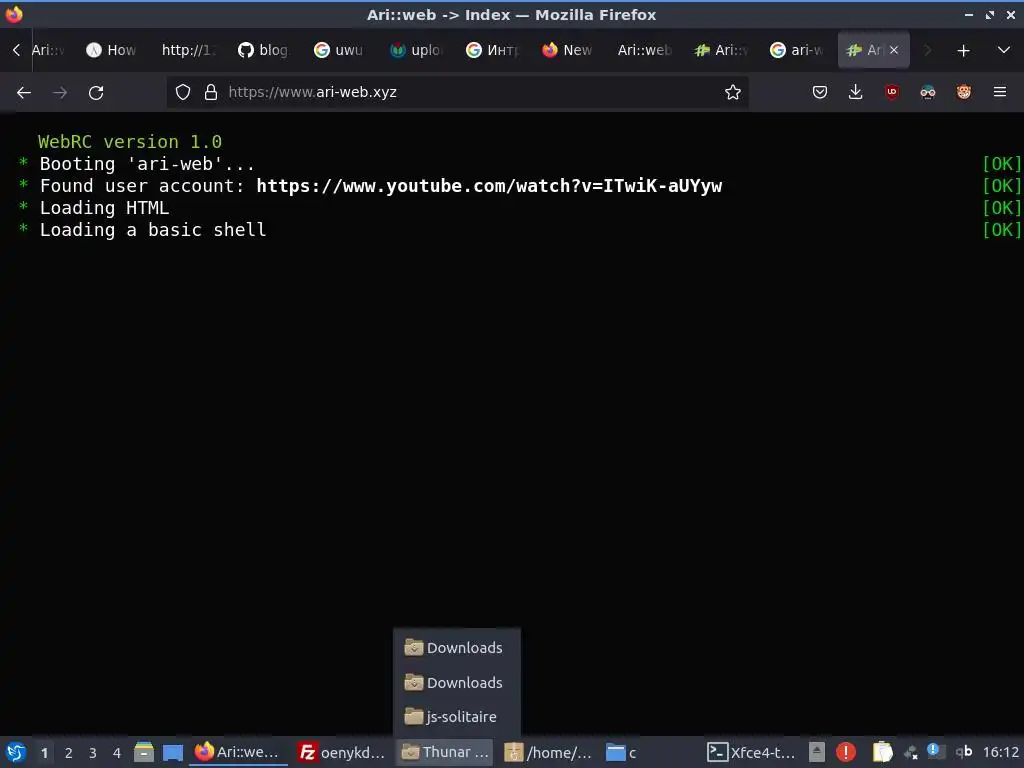Image resolution: width=1024 pixels, height=768 pixels.
Task: Switch to workspace 2
Action: [x=69, y=753]
